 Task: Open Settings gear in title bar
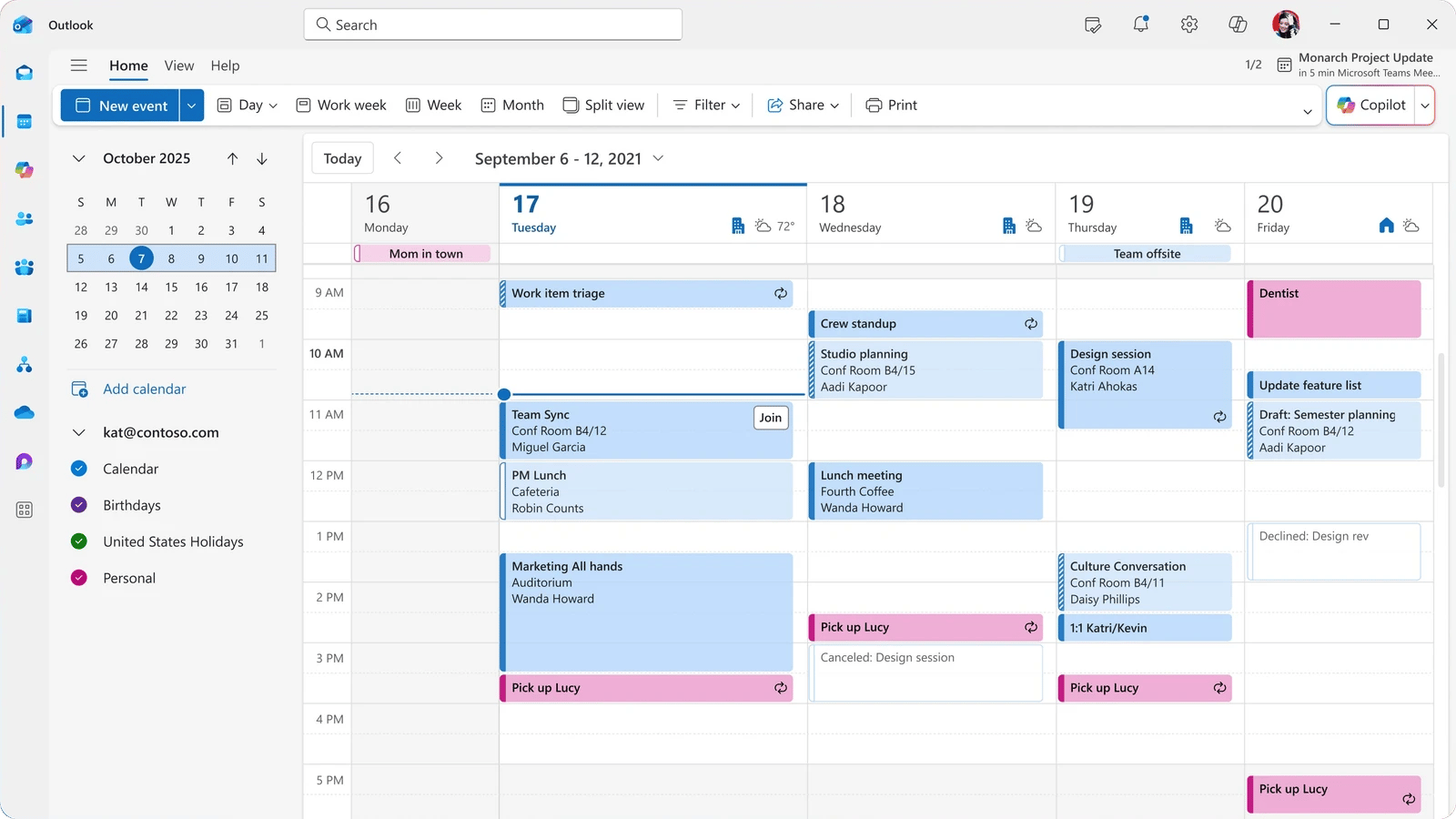(1189, 25)
